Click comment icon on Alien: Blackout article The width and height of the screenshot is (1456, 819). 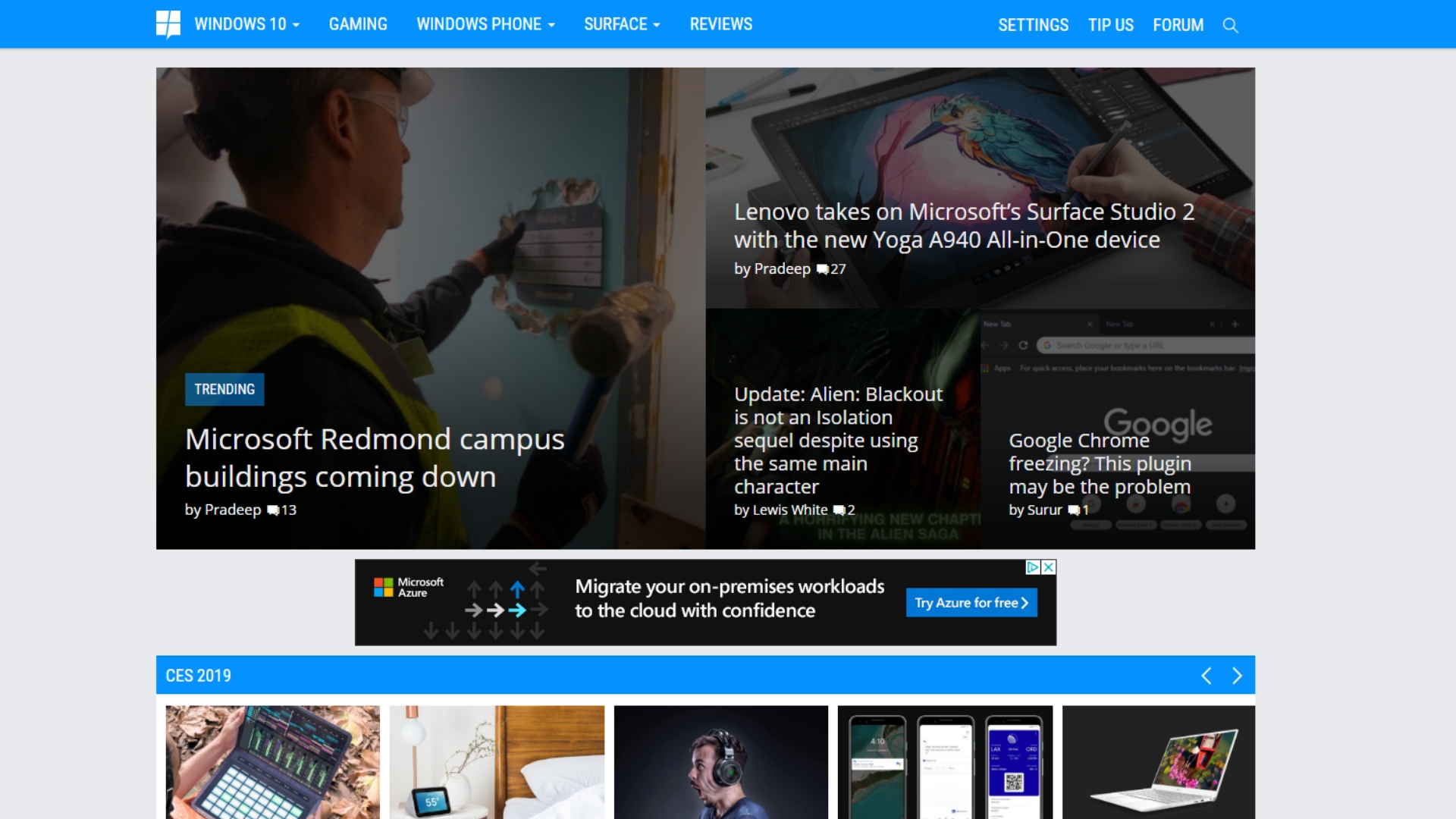839,510
